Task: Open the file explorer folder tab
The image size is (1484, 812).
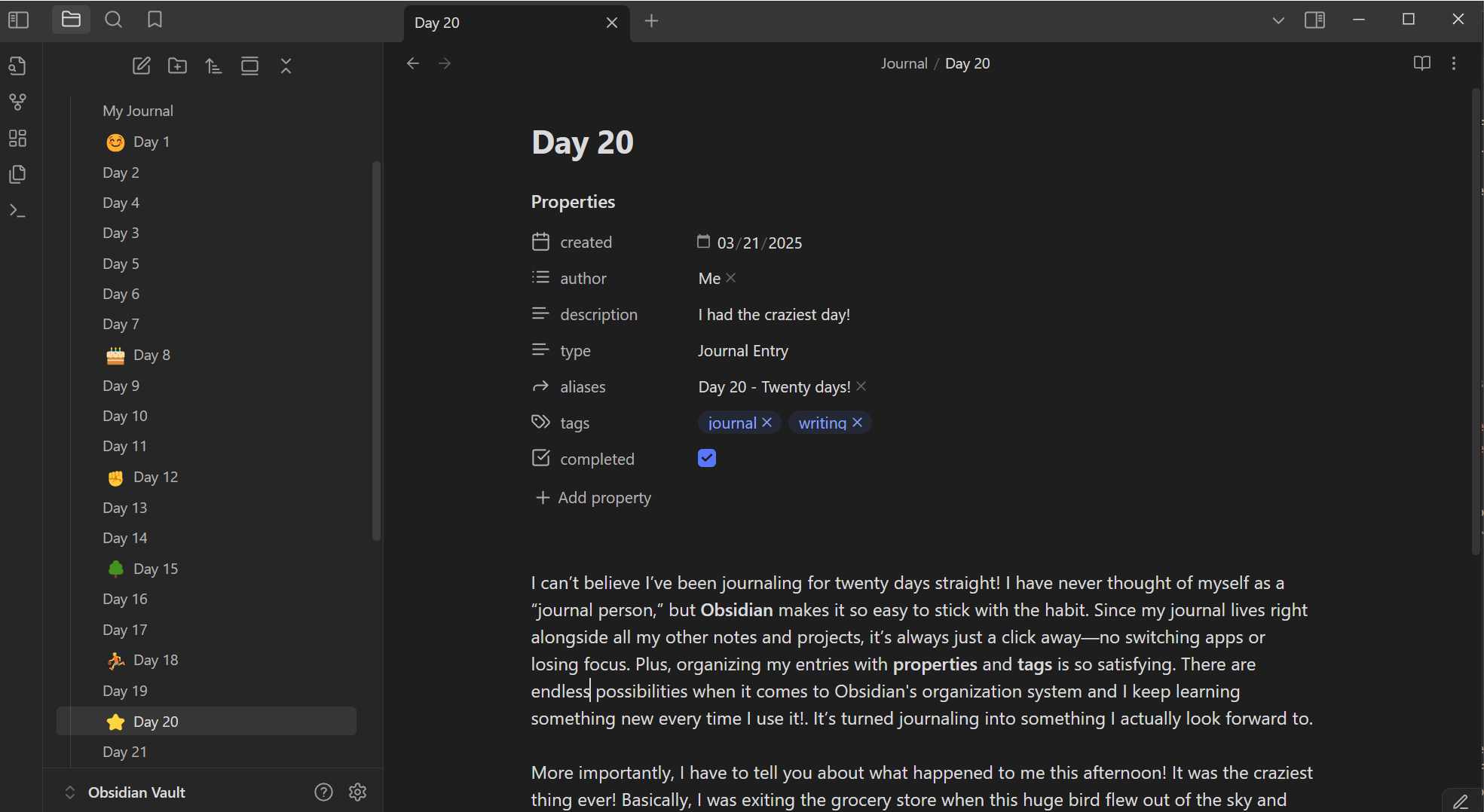Action: (71, 20)
